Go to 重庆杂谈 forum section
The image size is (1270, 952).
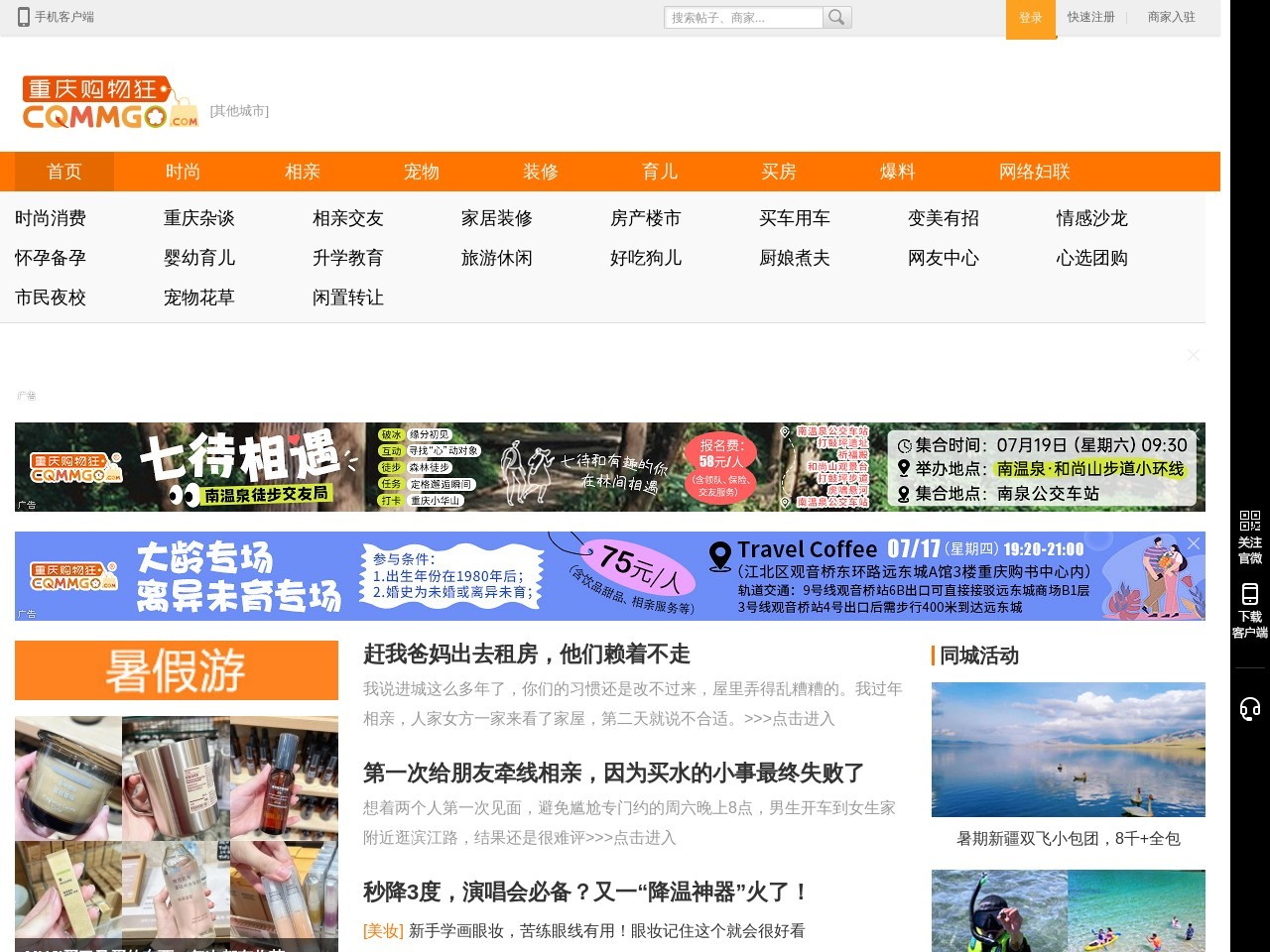[x=199, y=218]
